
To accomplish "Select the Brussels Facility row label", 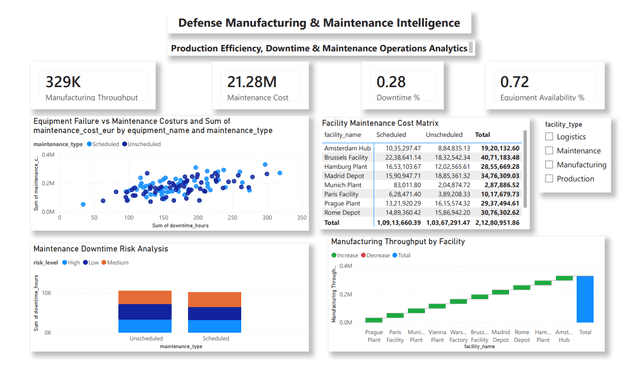I will point(346,157).
